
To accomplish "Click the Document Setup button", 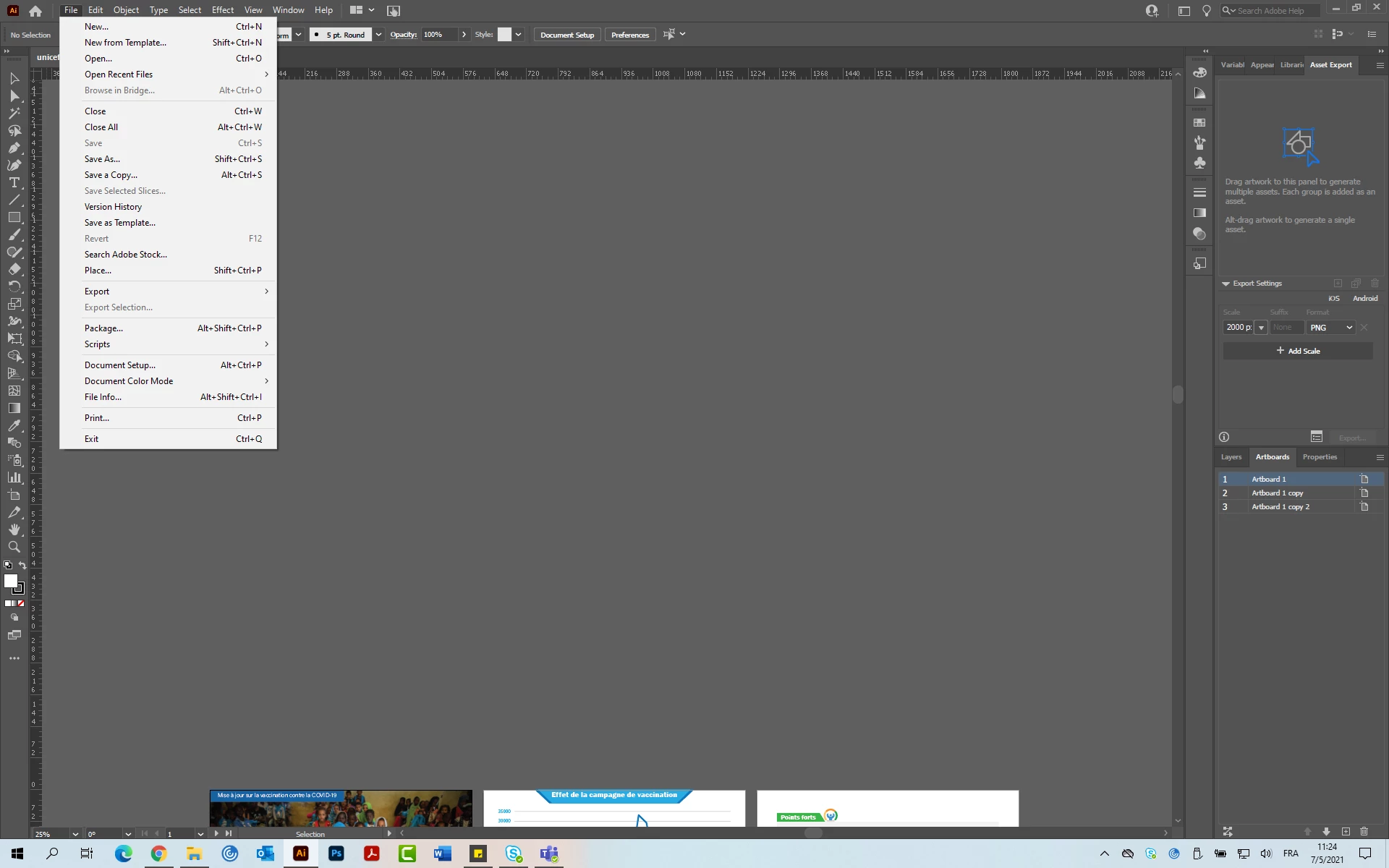I will [567, 35].
